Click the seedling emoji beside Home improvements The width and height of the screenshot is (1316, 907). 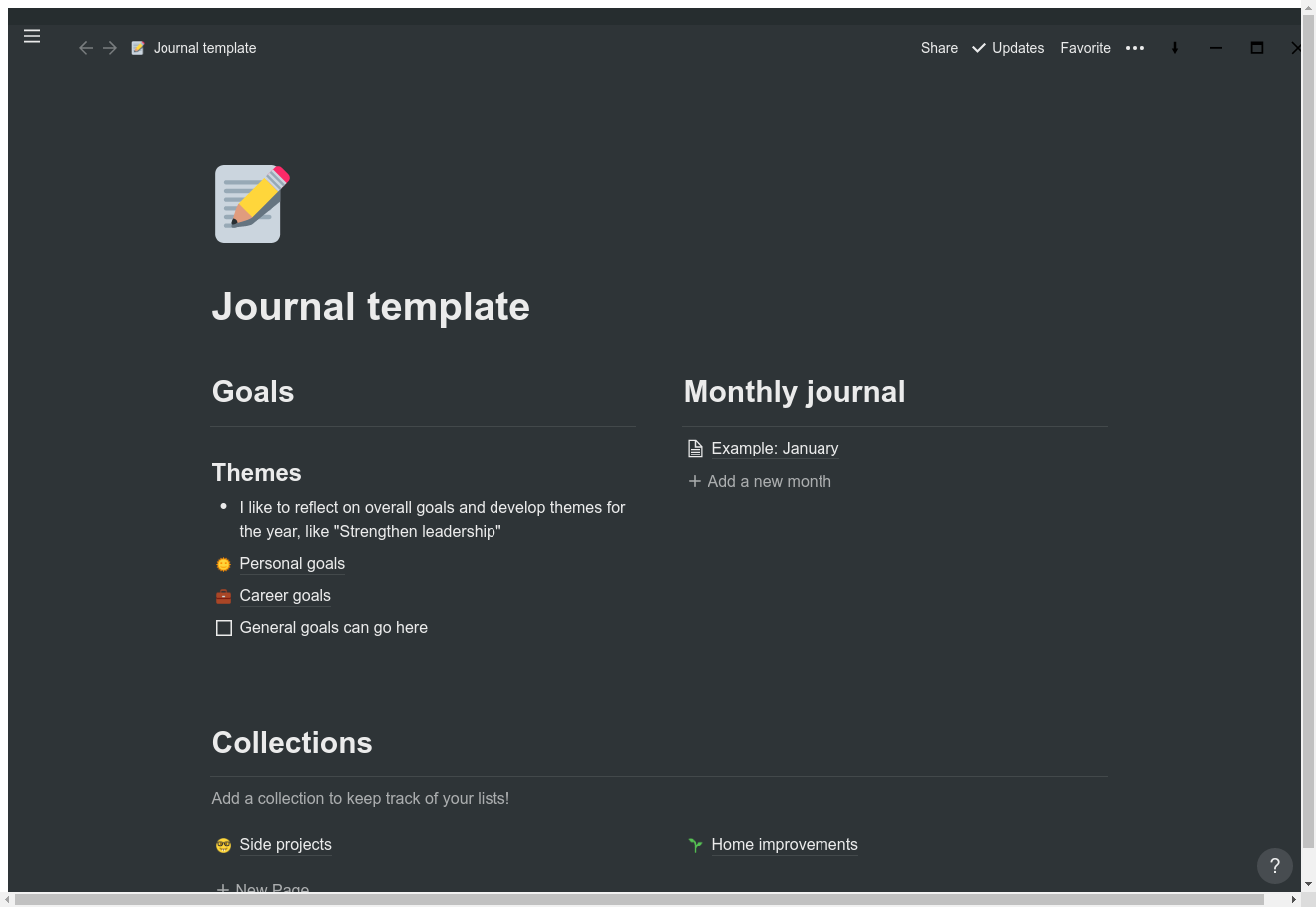[x=694, y=844]
